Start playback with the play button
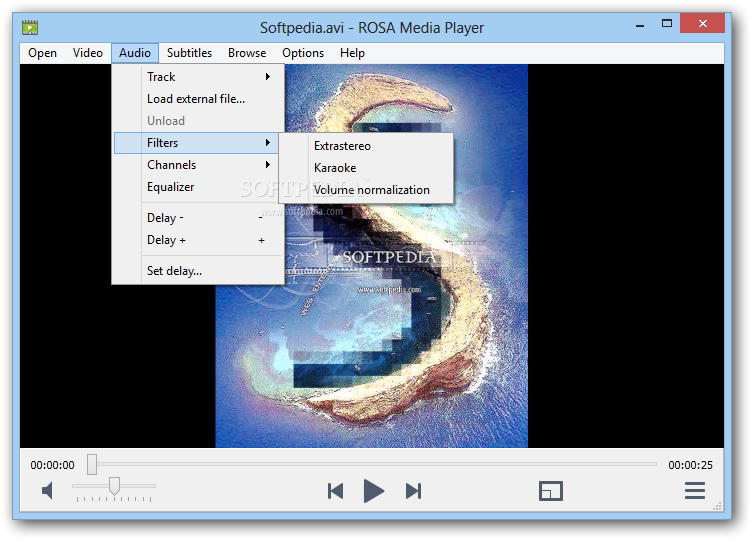 coord(374,491)
